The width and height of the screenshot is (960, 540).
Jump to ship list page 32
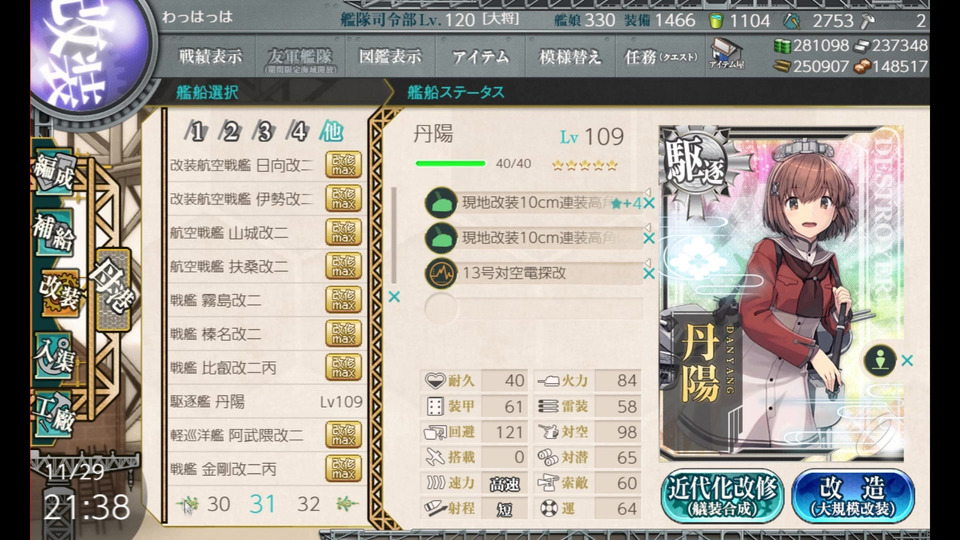pyautogui.click(x=308, y=504)
